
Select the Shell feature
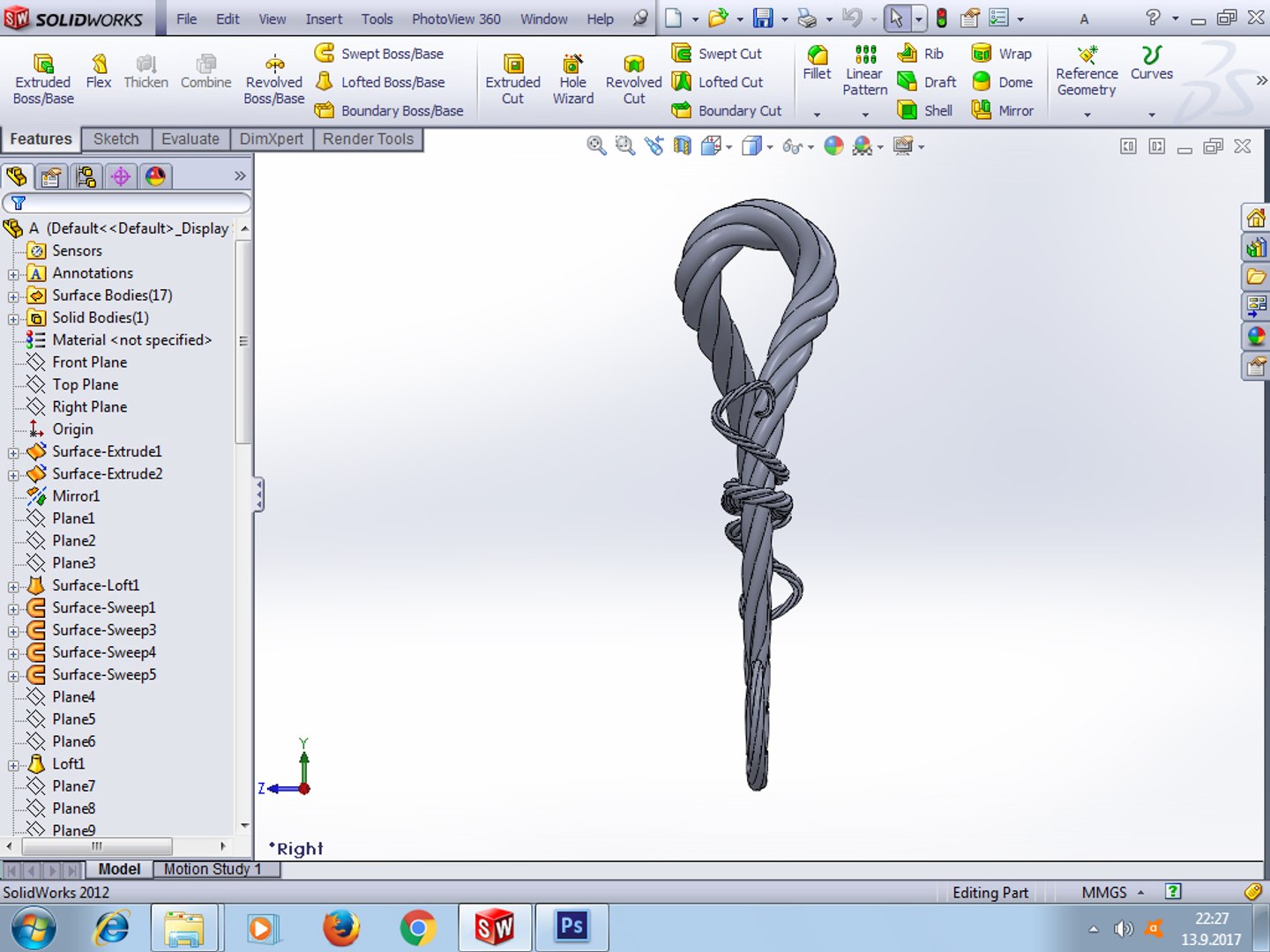(x=924, y=110)
